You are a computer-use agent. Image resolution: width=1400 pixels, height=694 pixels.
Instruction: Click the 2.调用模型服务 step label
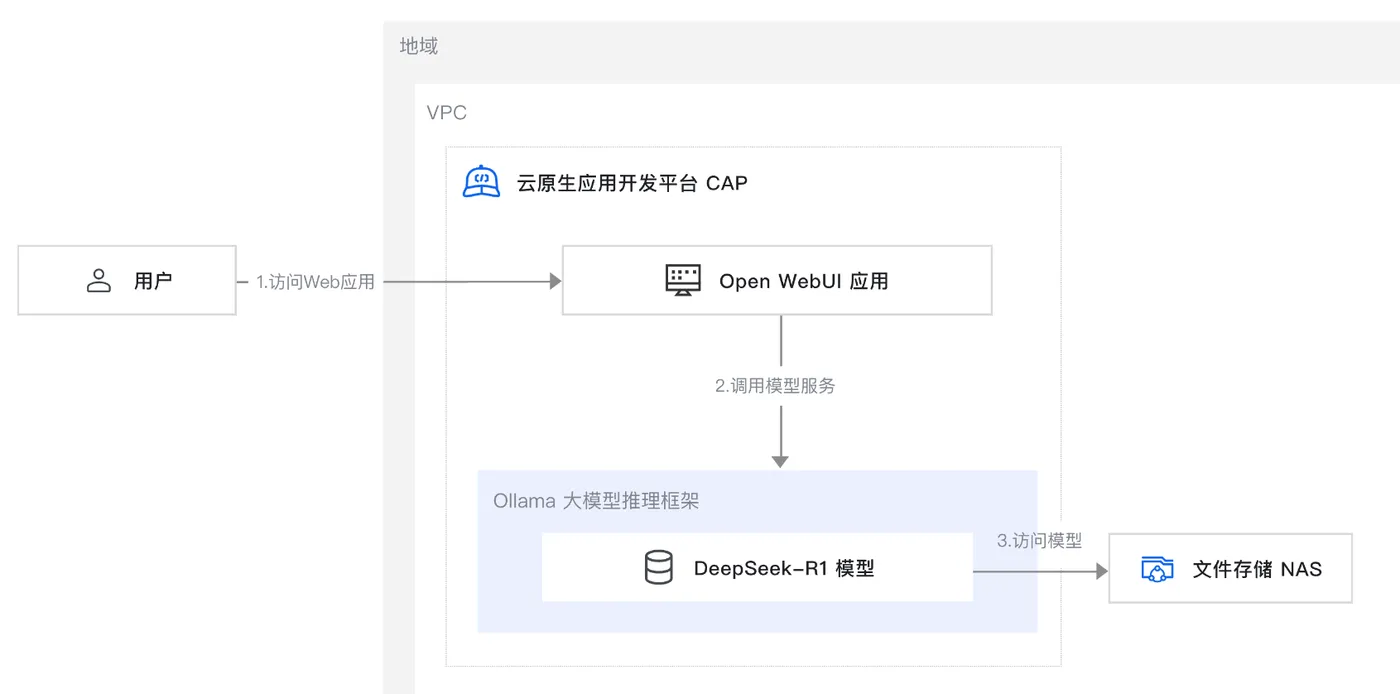[x=775, y=385]
